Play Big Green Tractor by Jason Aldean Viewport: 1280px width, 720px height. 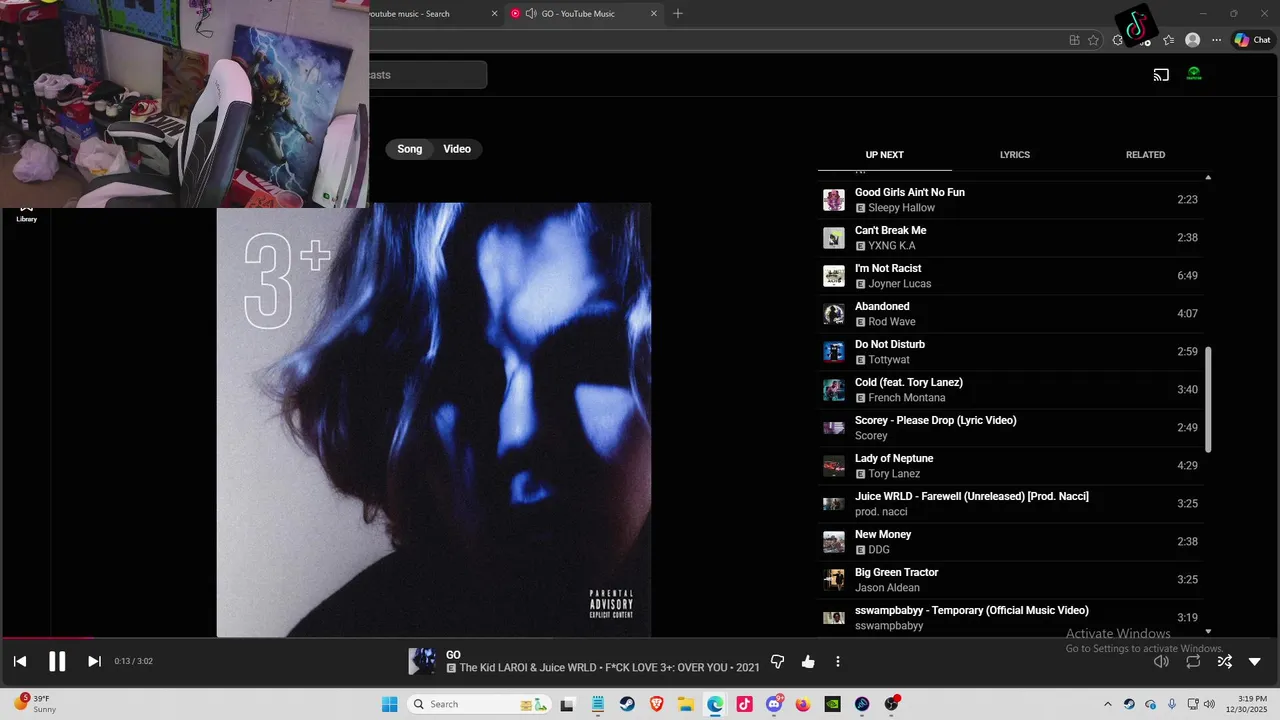[x=1010, y=580]
